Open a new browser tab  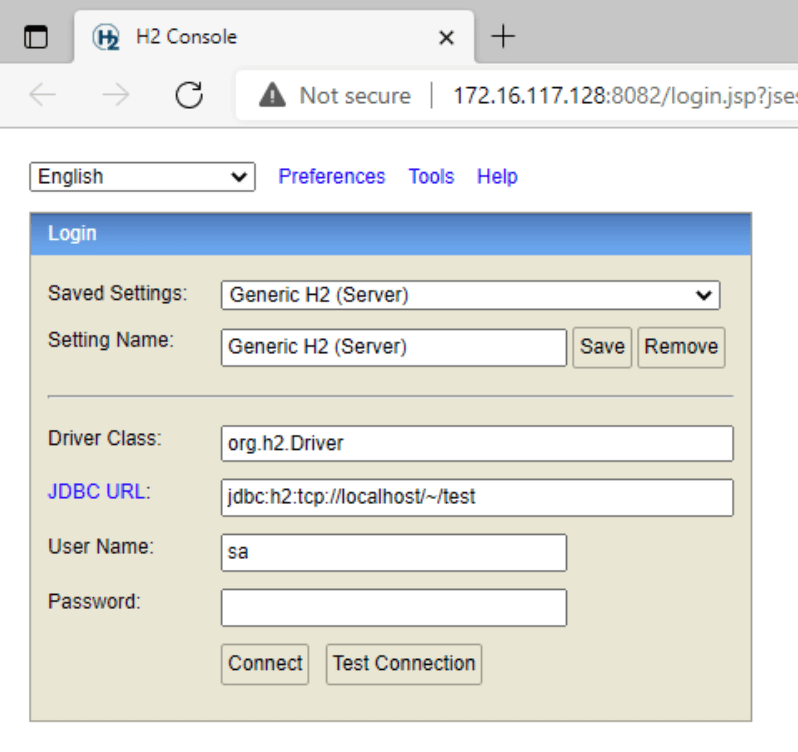click(x=503, y=37)
